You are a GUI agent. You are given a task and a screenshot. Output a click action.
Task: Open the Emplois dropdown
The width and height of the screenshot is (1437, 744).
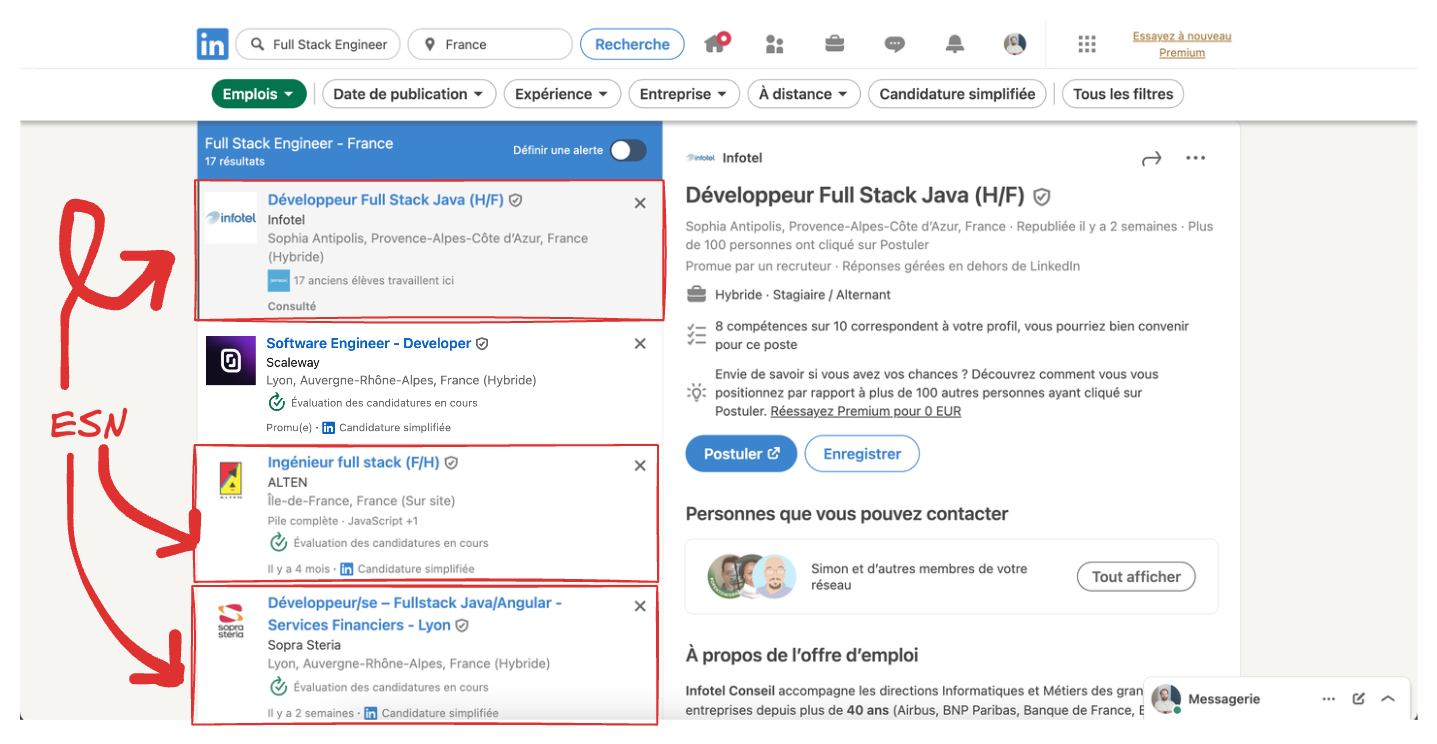tap(259, 94)
